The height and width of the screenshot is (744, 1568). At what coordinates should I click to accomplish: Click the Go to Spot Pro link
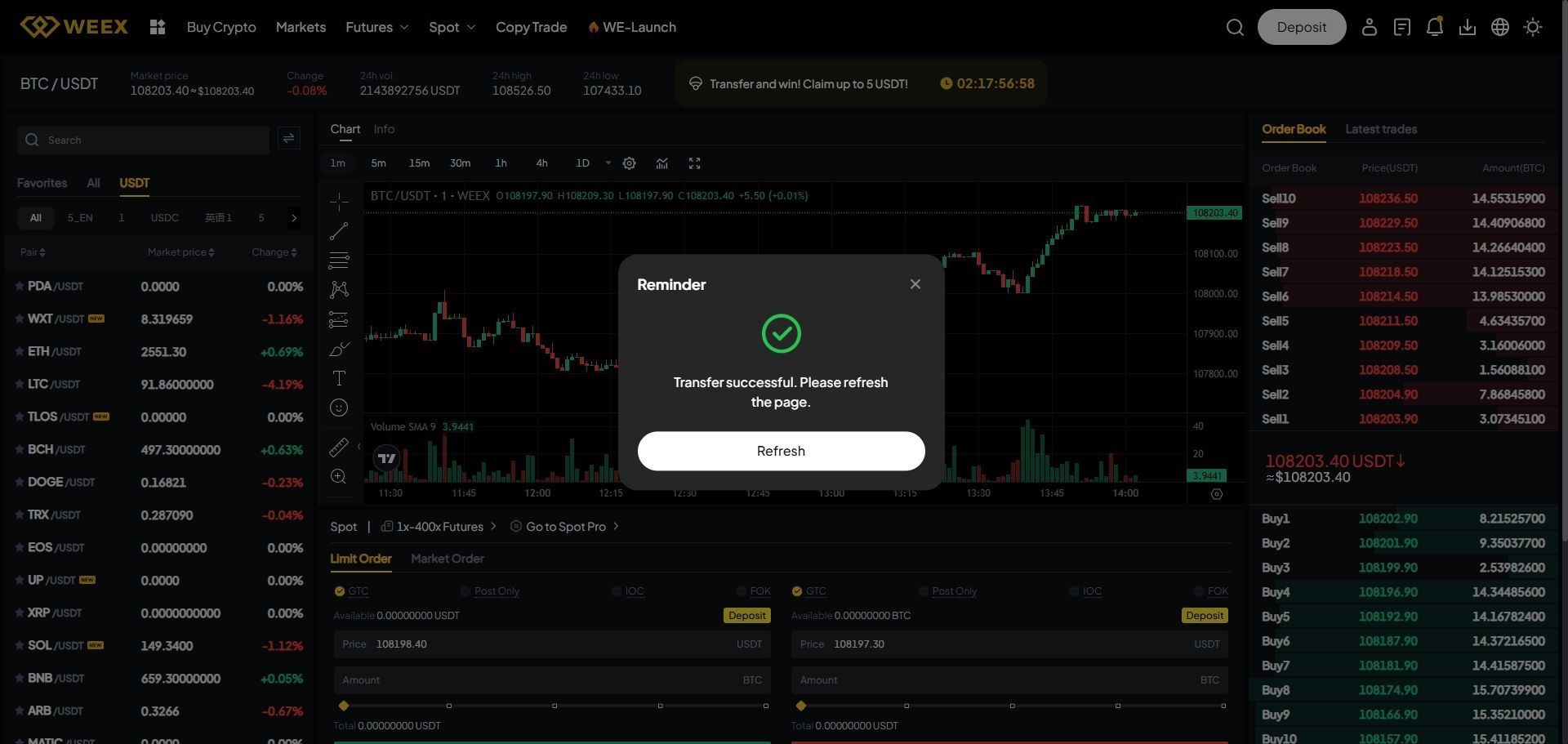tap(565, 527)
